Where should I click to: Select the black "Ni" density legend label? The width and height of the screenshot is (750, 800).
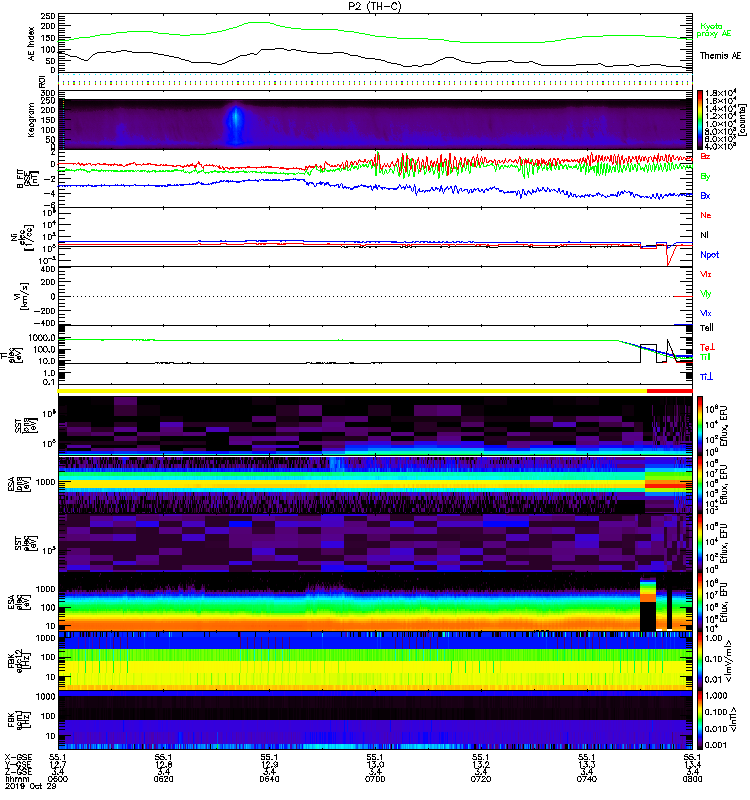[x=704, y=235]
